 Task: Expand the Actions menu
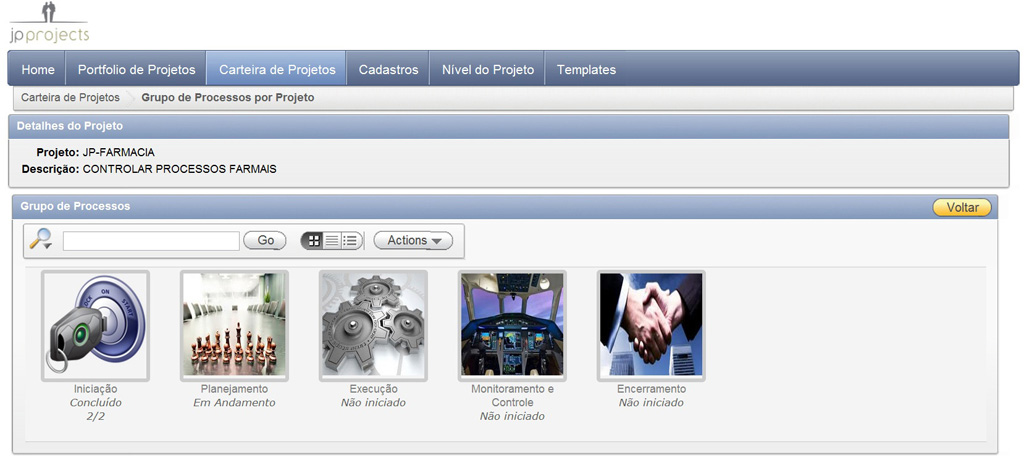pos(413,240)
